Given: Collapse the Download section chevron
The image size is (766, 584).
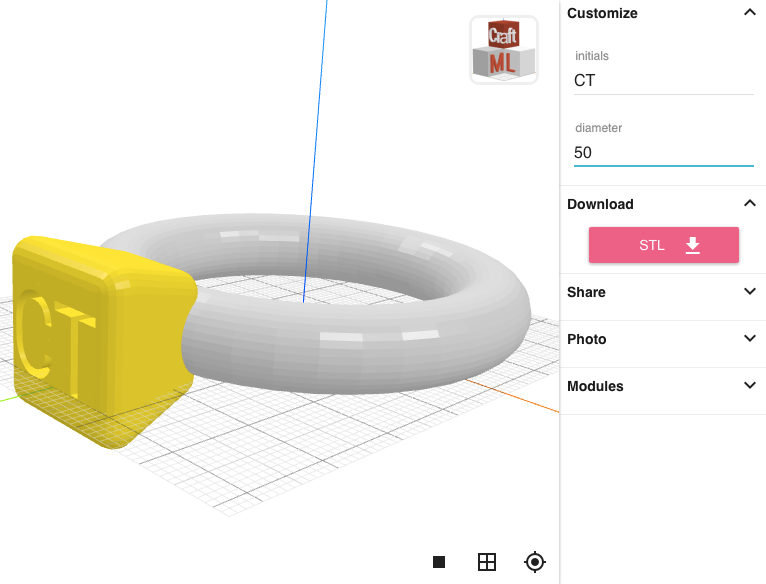Looking at the screenshot, I should coord(750,203).
